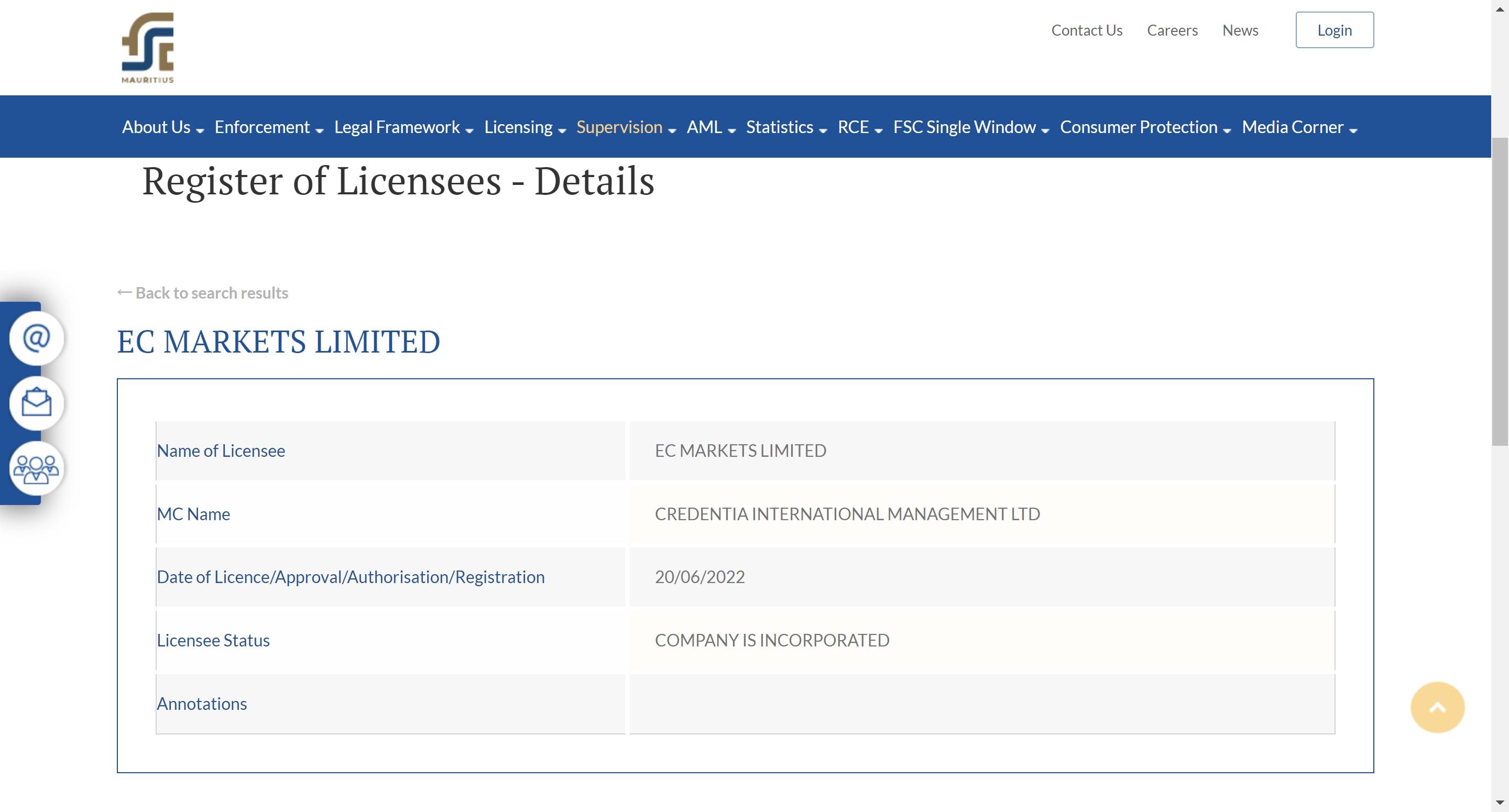Click the round back-to-top arrow button
1509x812 pixels.
pos(1438,707)
